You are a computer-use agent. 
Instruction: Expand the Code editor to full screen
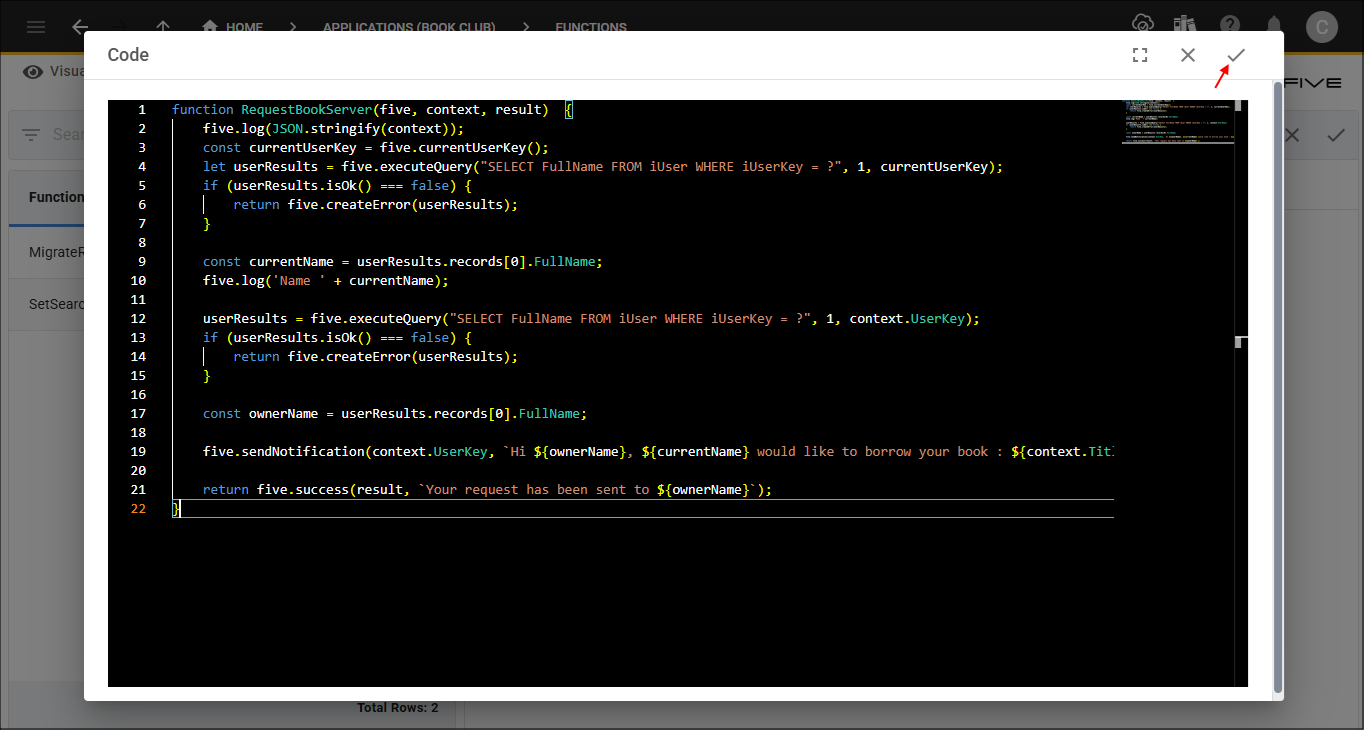pyautogui.click(x=1140, y=55)
